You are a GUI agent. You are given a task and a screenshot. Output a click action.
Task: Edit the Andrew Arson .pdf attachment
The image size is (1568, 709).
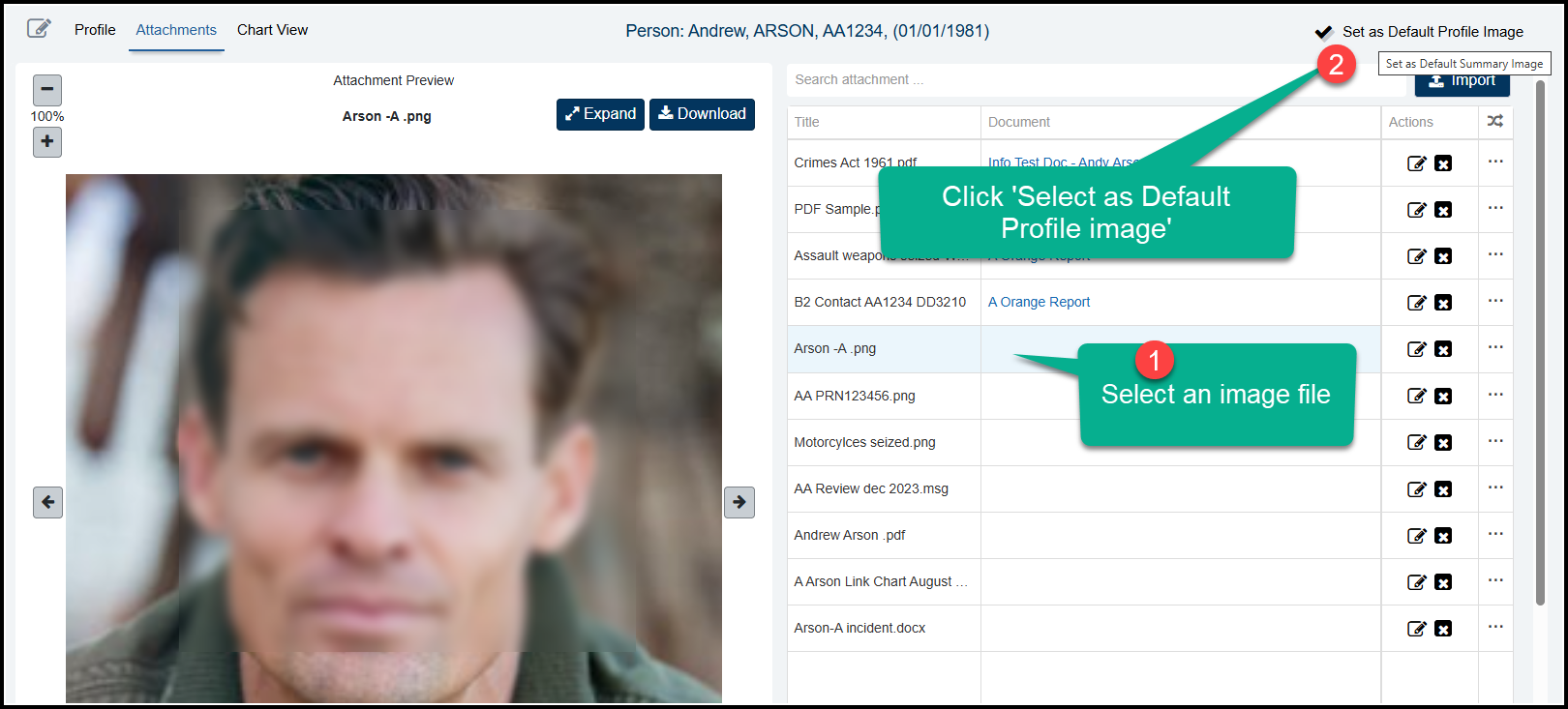click(1417, 536)
